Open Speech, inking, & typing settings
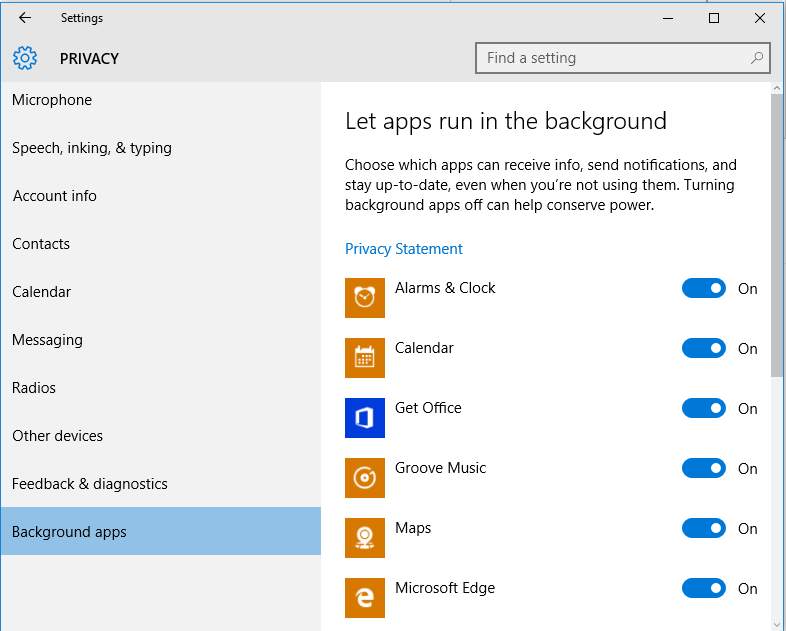The image size is (786, 631). click(92, 148)
